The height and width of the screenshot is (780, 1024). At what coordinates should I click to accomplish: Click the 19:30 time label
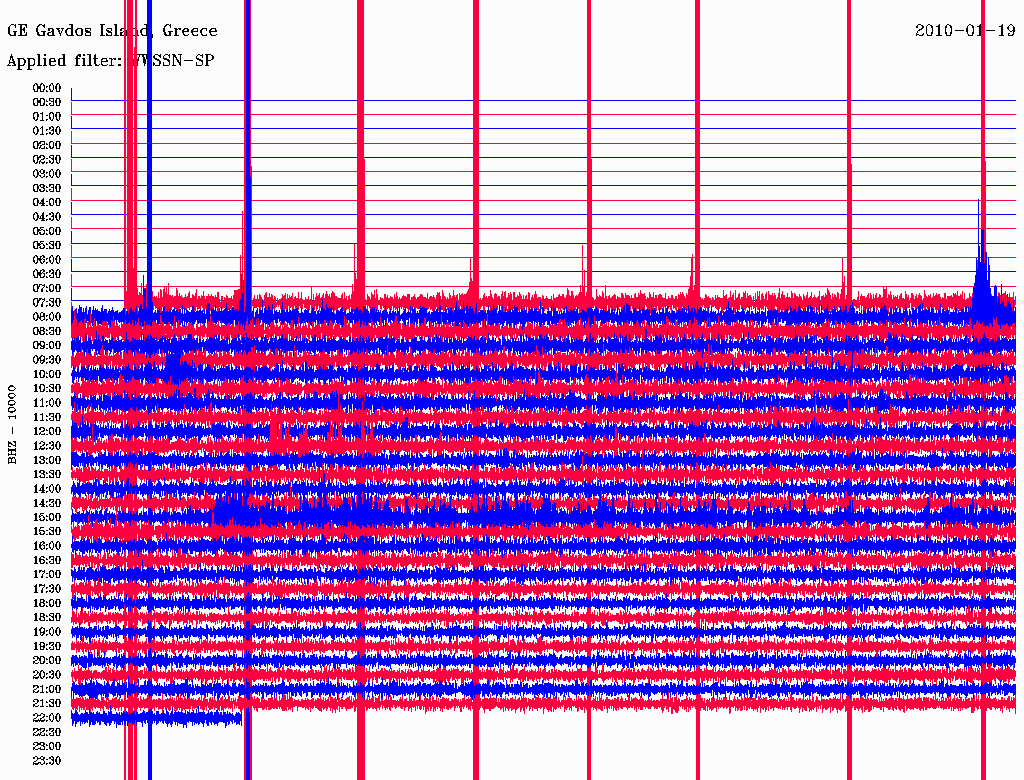click(47, 647)
